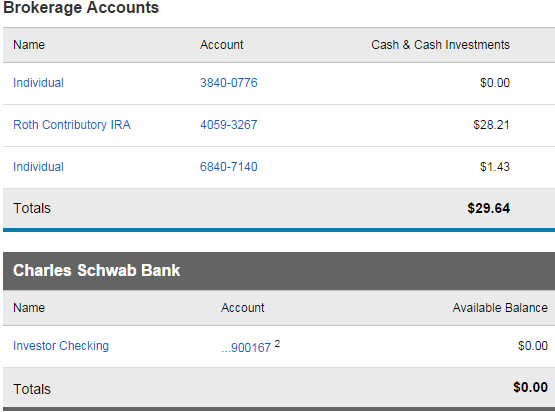Open the Individual account numbered 6840-7140
Screen dimensions: 555x412
(38, 167)
